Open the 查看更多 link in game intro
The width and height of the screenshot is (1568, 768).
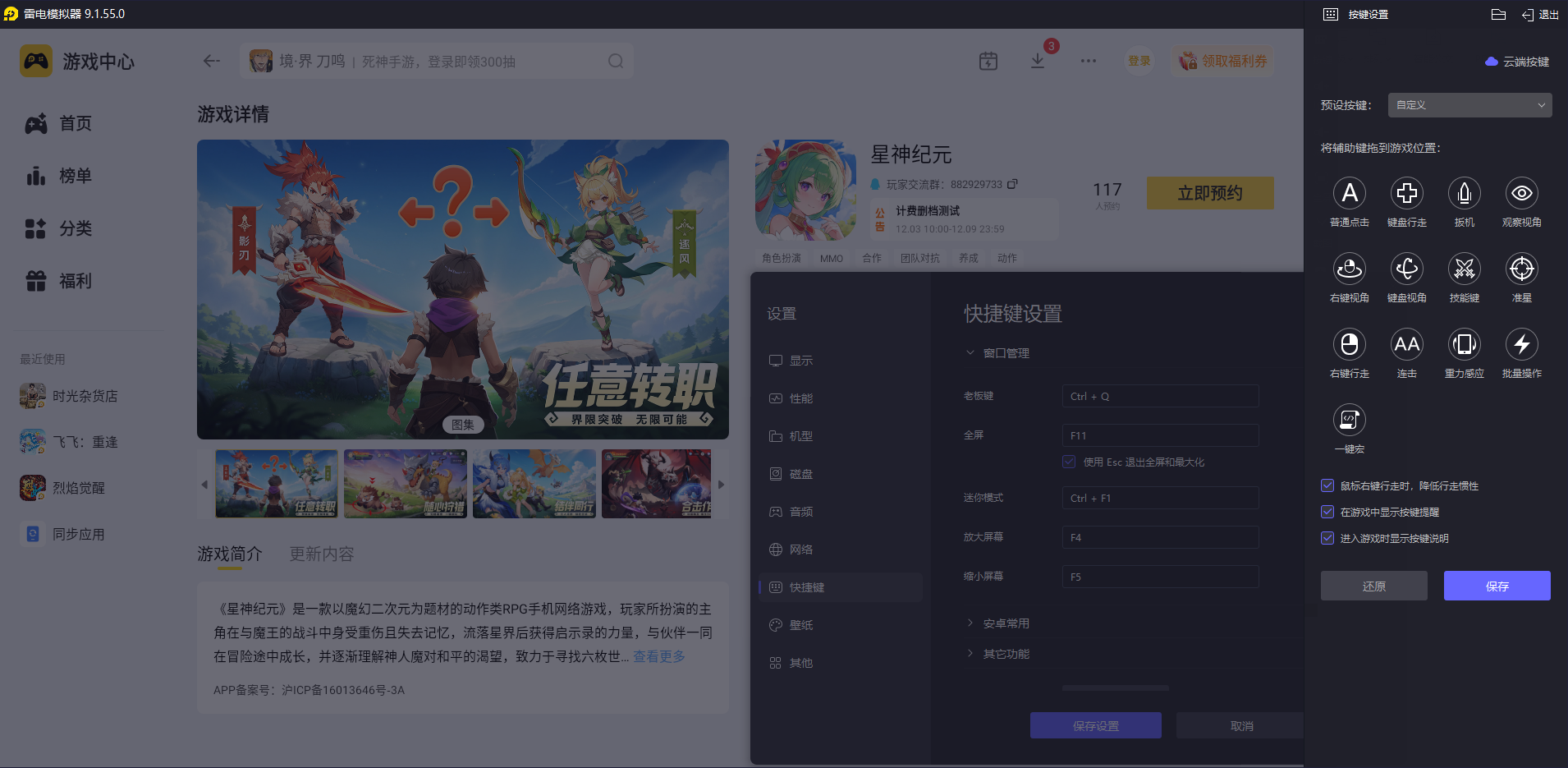point(658,655)
